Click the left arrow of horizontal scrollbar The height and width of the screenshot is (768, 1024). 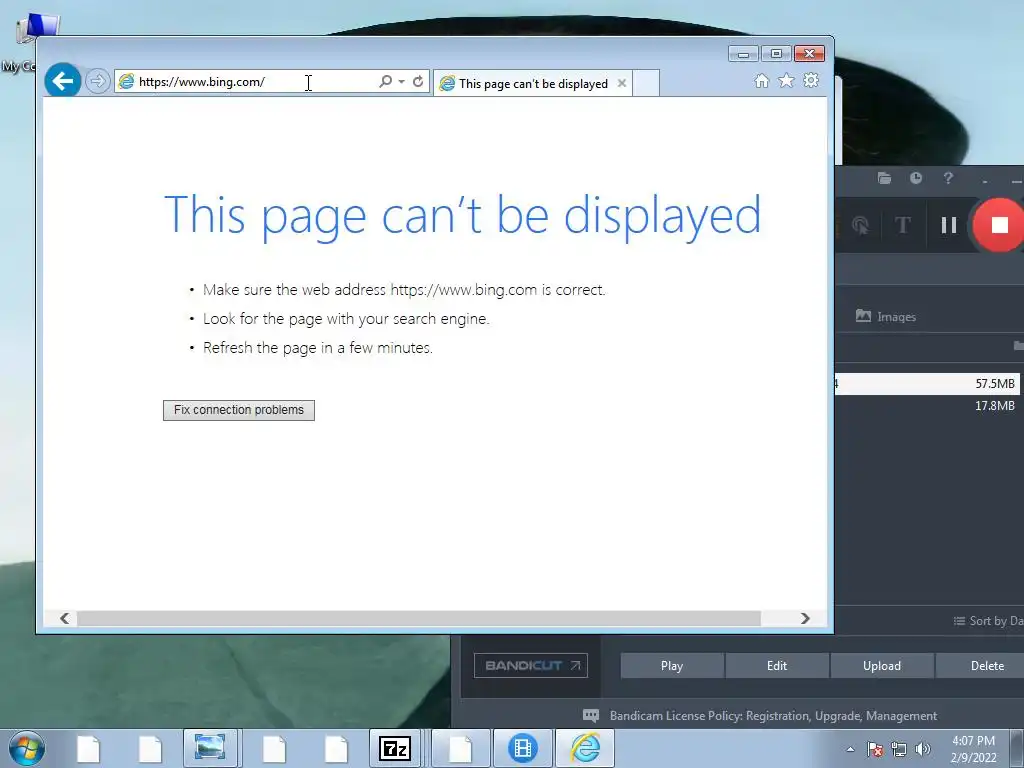coord(64,618)
